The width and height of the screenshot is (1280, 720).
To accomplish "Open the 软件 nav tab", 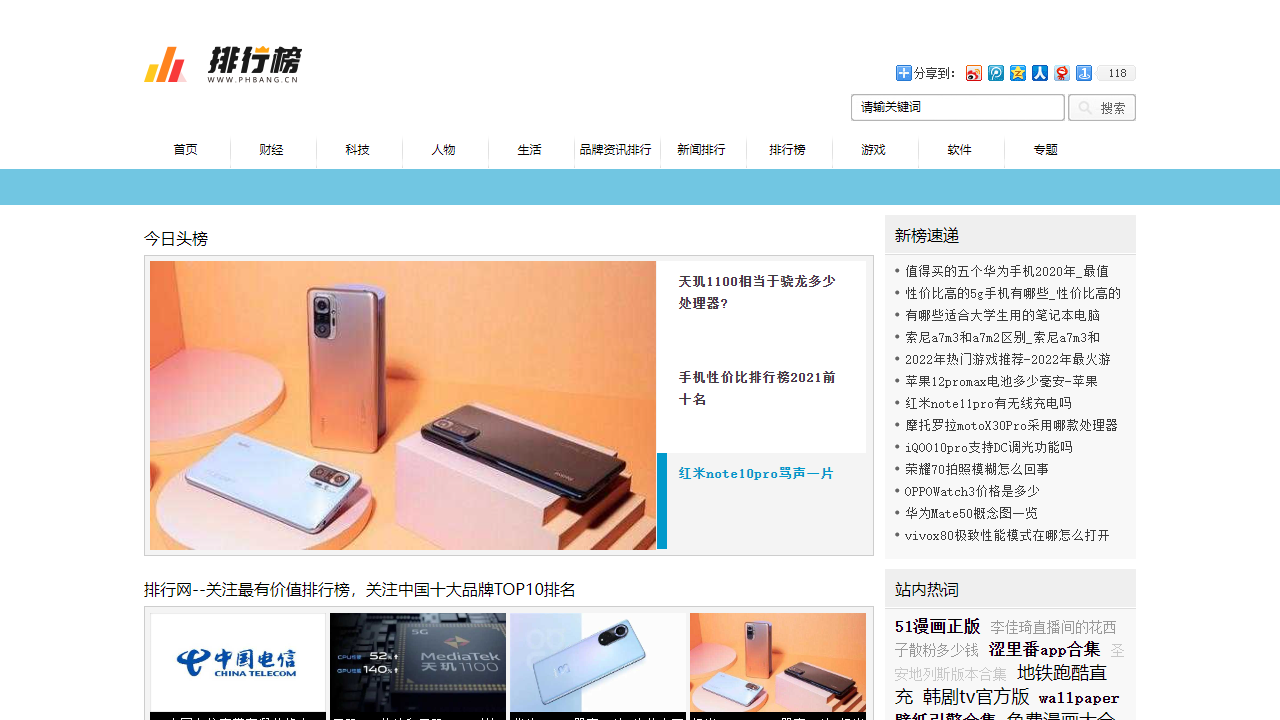I will [960, 150].
